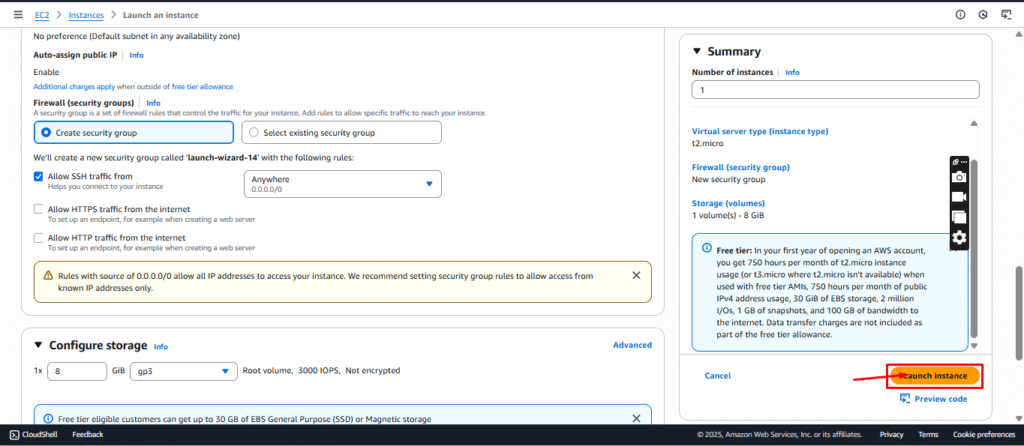The image size is (1024, 446).
Task: Open the settings gear on floating toolbar
Action: point(959,237)
